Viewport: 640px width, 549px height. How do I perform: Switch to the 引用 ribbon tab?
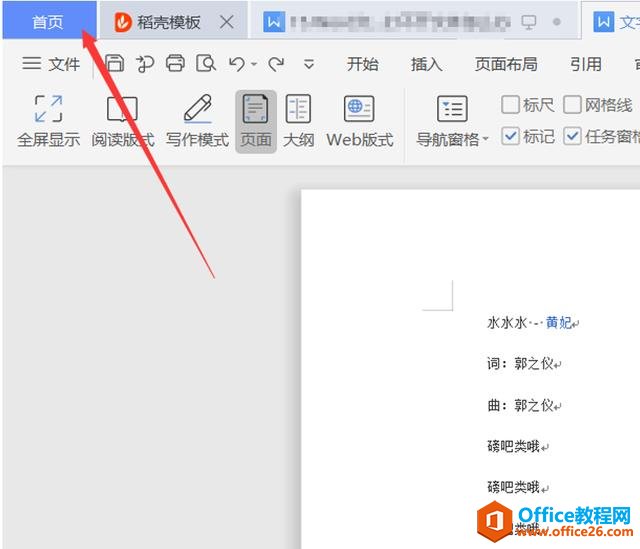pos(586,64)
